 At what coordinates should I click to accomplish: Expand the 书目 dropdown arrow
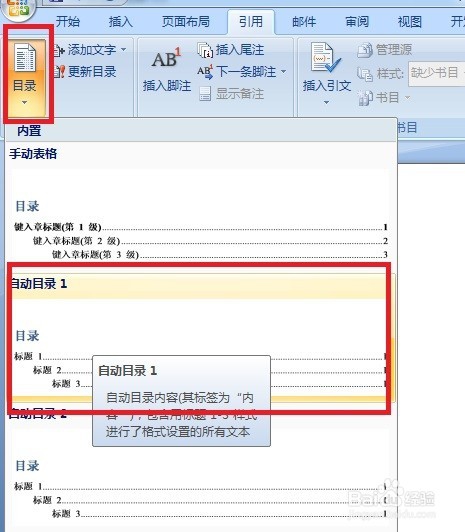(x=408, y=98)
